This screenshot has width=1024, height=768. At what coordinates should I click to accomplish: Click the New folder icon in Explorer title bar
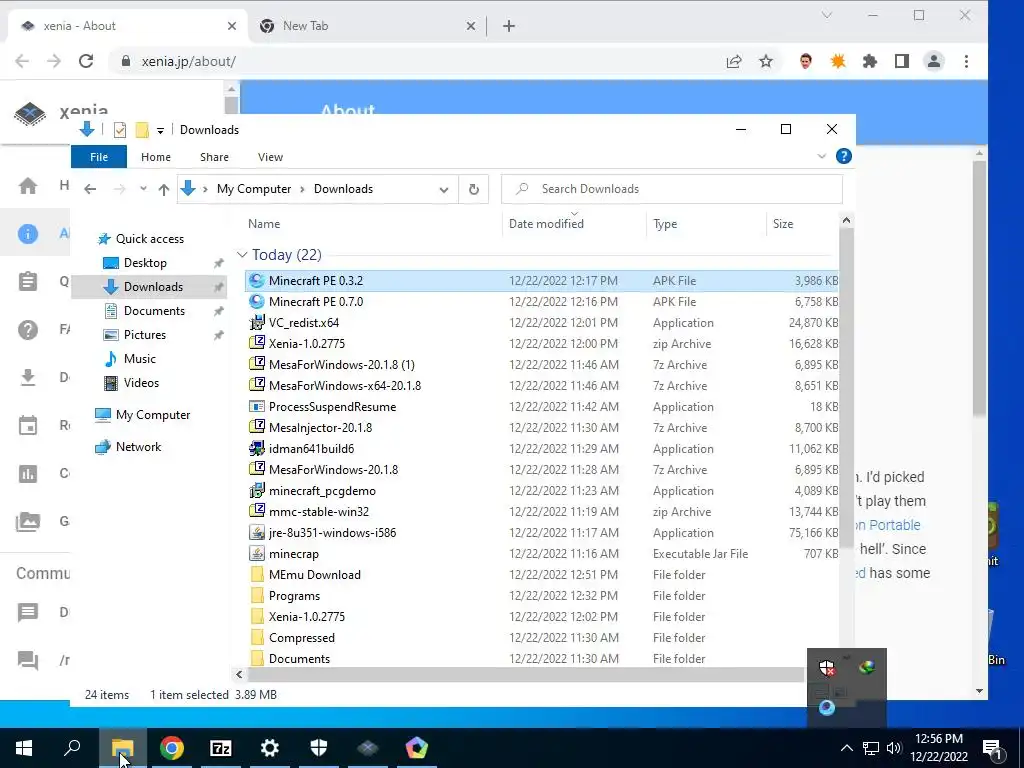click(x=142, y=130)
